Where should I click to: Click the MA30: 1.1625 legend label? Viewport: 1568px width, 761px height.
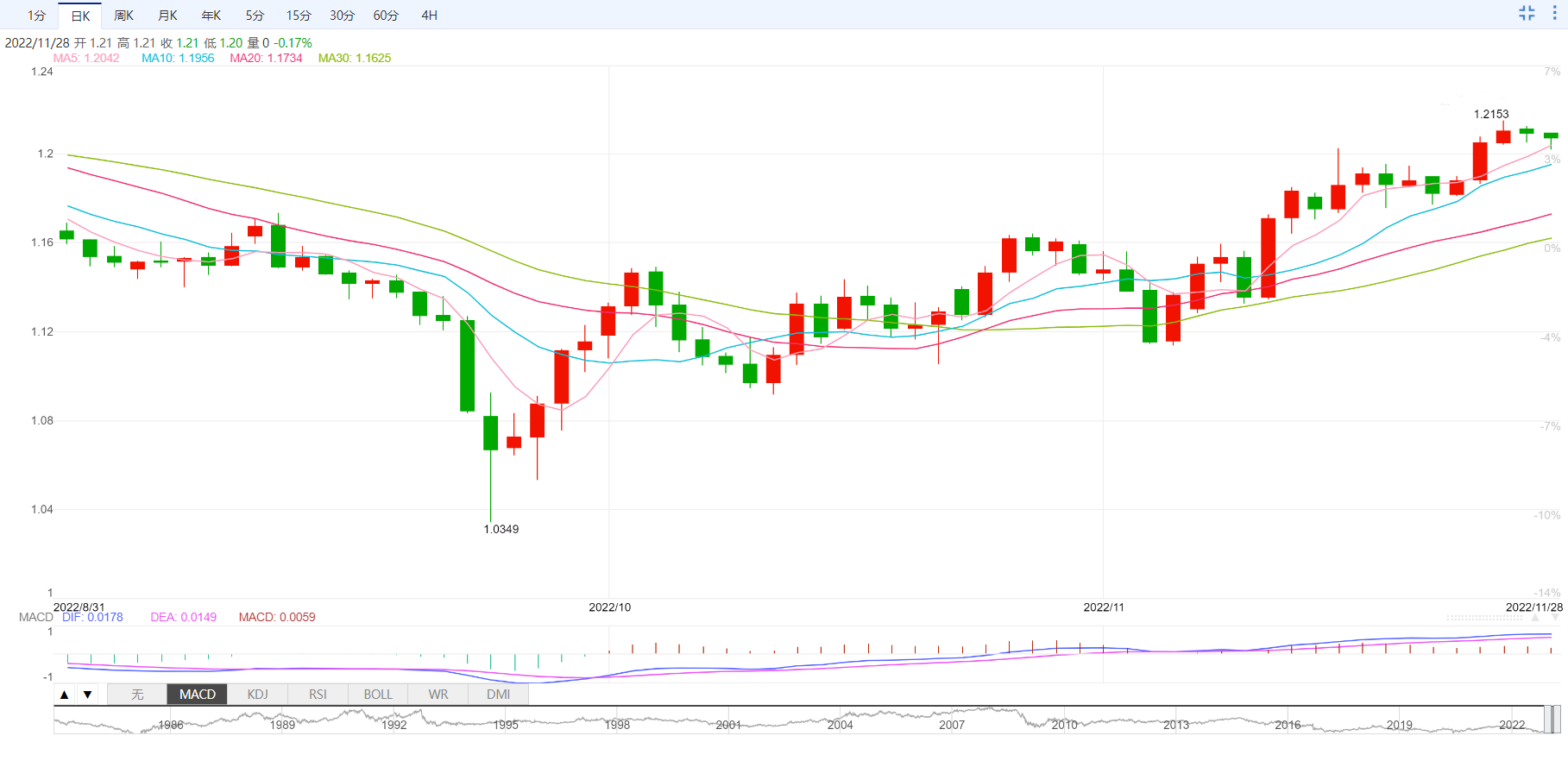[355, 58]
